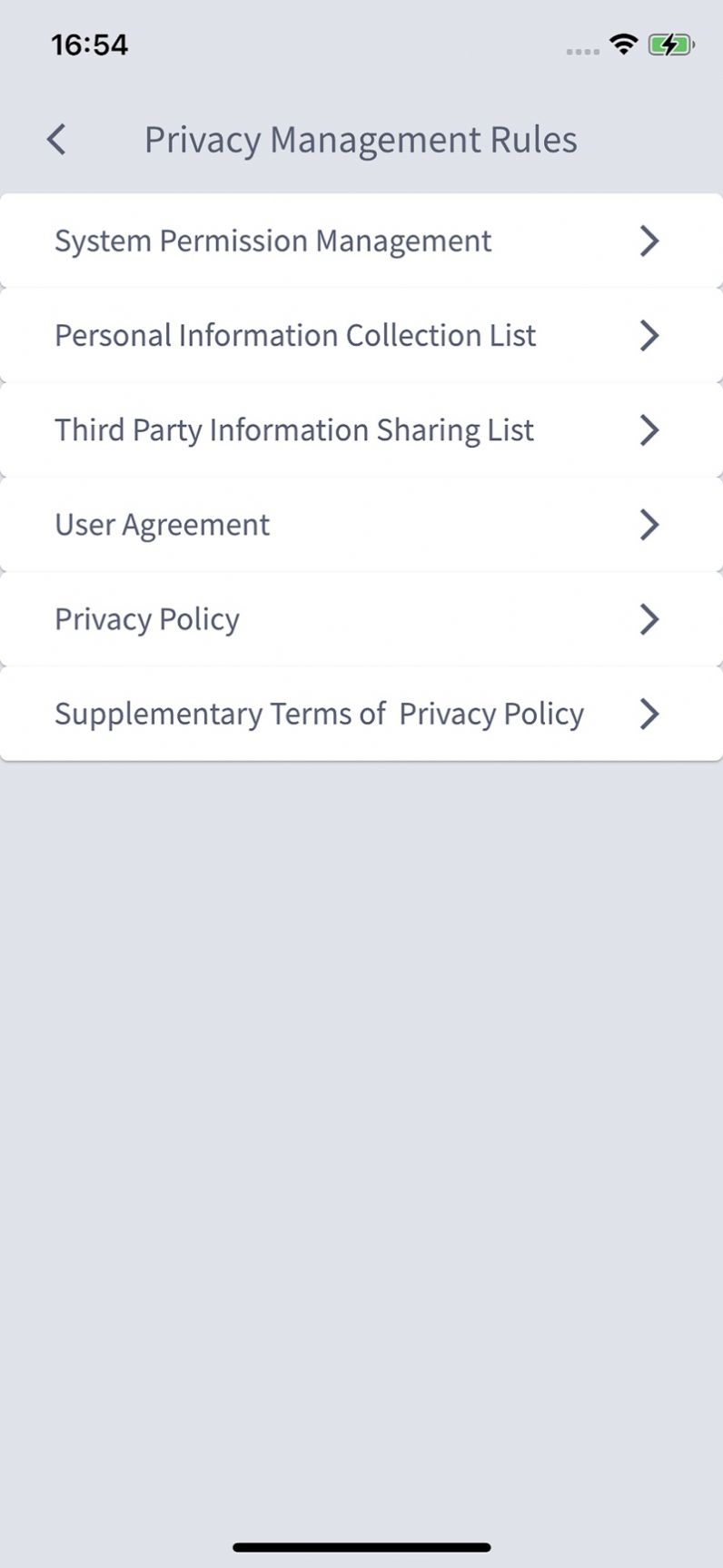Click the User Agreement chevron arrow

[649, 525]
